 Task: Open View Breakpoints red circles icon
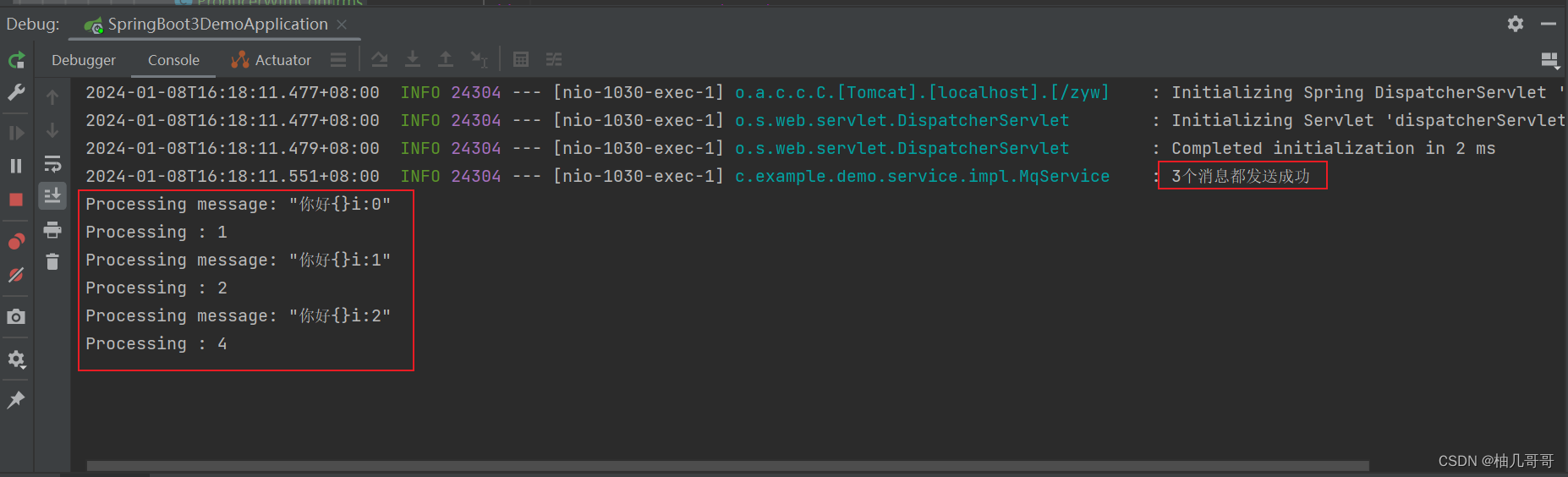(x=16, y=242)
